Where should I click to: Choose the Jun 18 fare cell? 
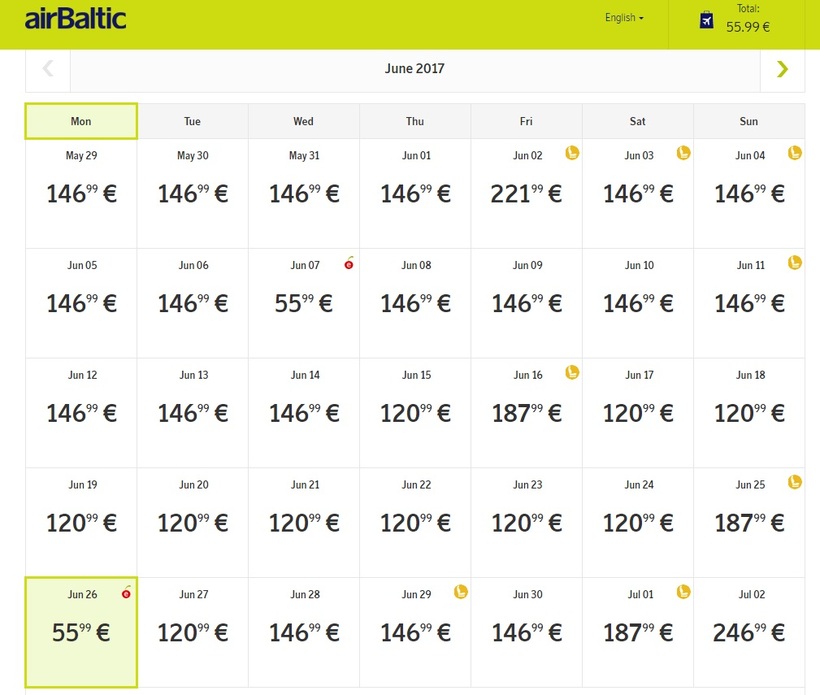[749, 413]
